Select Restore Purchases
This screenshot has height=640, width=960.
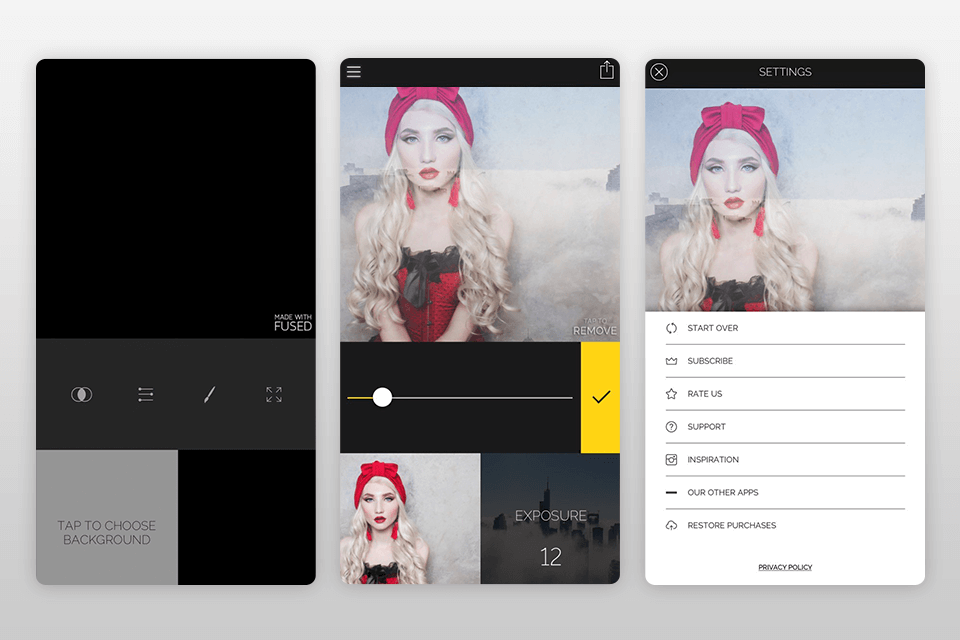pyautogui.click(x=730, y=525)
